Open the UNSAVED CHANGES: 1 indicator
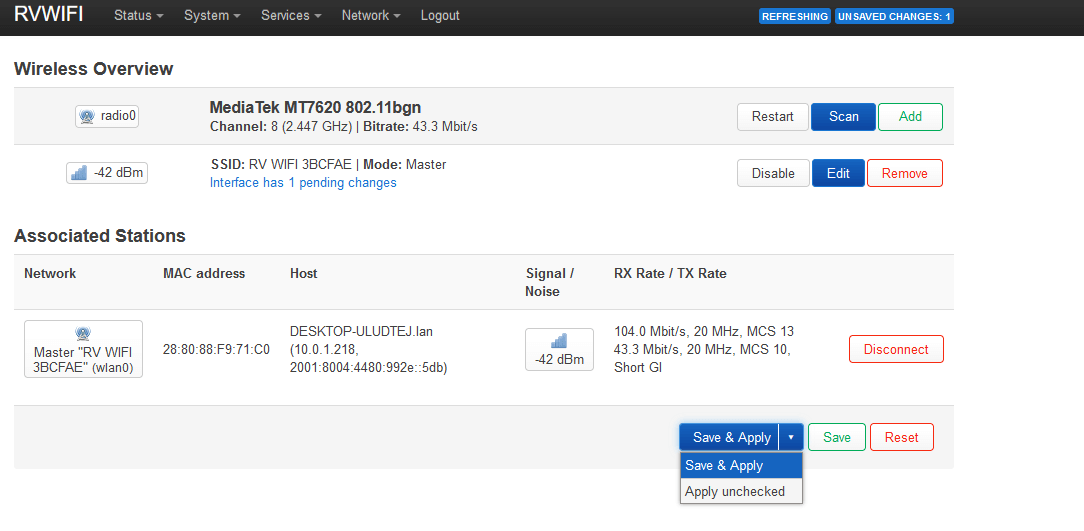This screenshot has height=531, width=1084. (894, 16)
